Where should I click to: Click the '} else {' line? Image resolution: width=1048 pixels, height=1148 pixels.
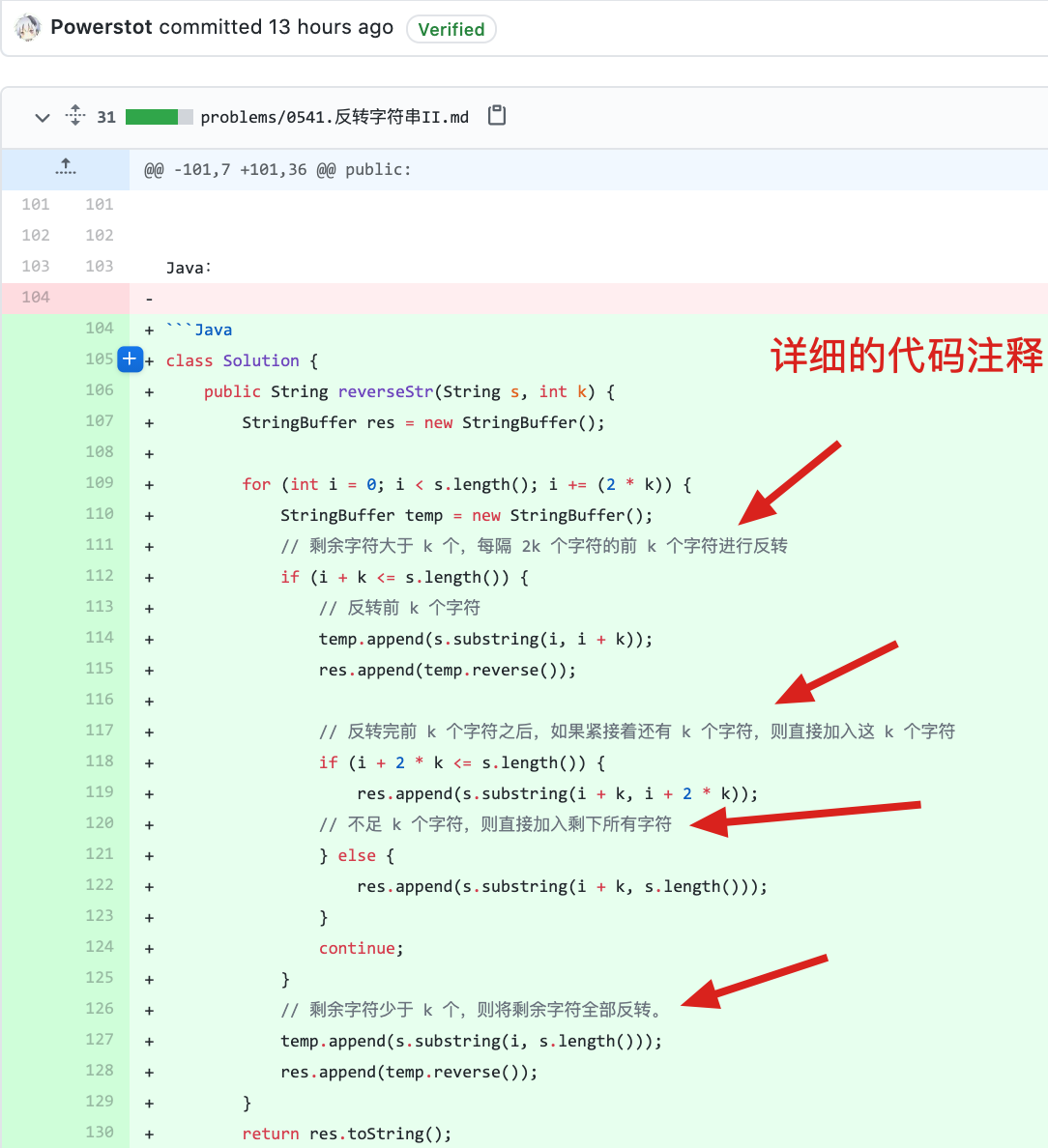357,855
